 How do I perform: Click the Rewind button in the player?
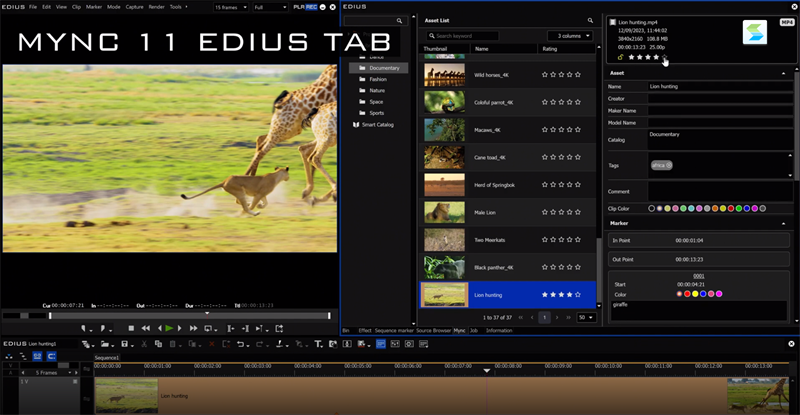pyautogui.click(x=145, y=329)
